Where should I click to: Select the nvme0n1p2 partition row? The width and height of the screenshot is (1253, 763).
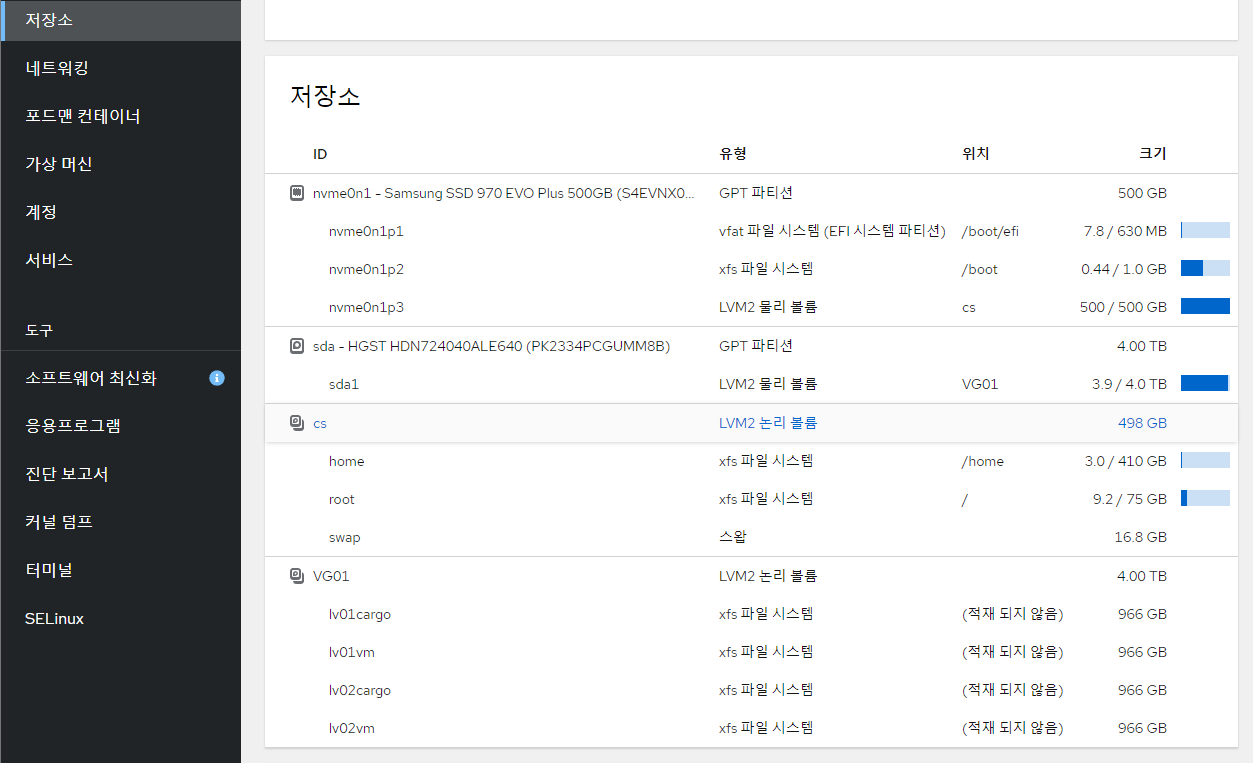(x=751, y=269)
